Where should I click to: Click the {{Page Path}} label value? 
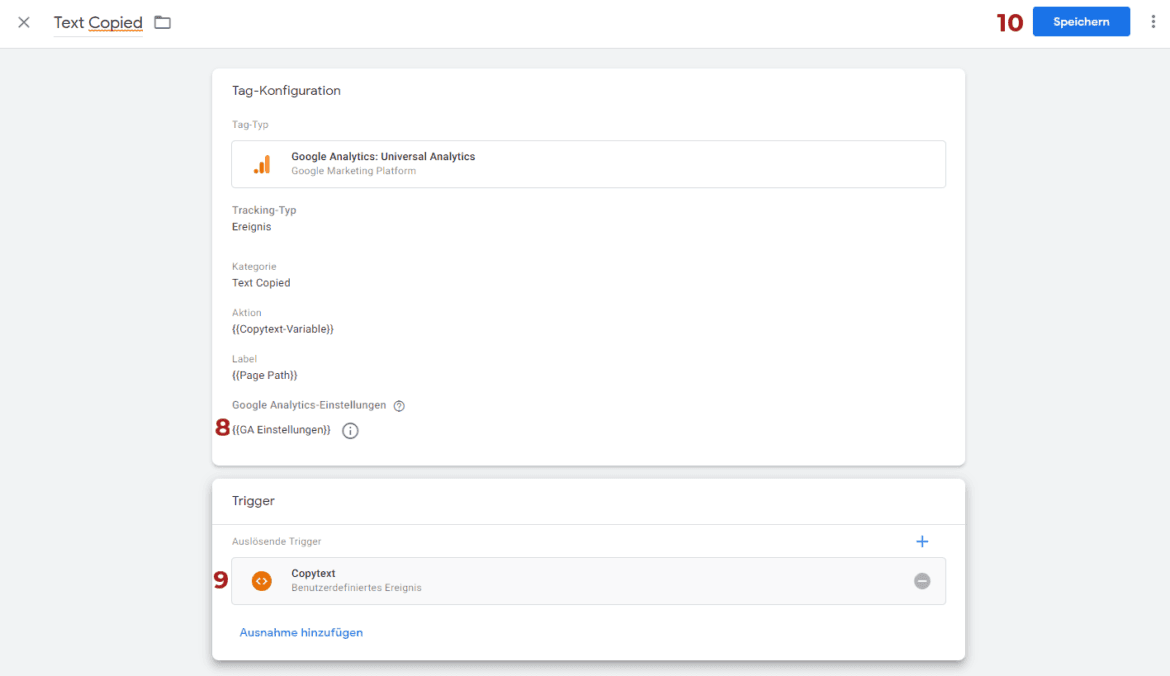(265, 375)
